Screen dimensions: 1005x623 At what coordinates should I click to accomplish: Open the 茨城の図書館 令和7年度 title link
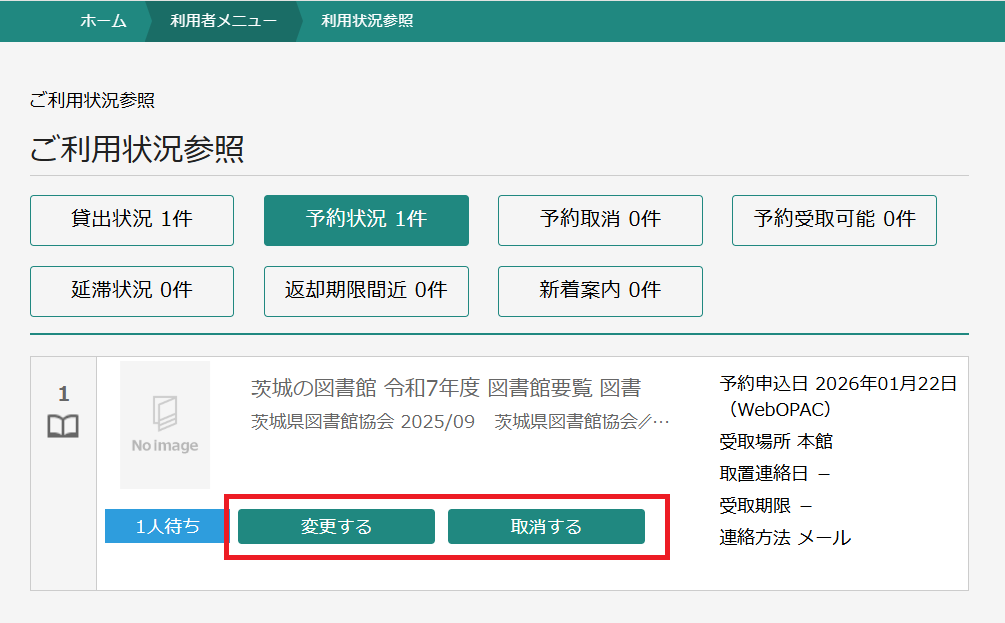445,388
